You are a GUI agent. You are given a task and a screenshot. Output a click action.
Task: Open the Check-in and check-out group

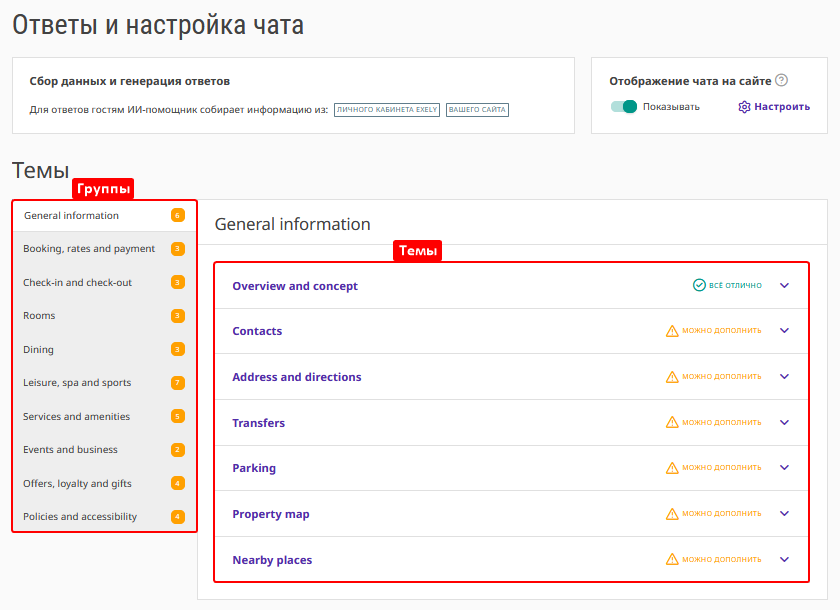[x=104, y=283]
